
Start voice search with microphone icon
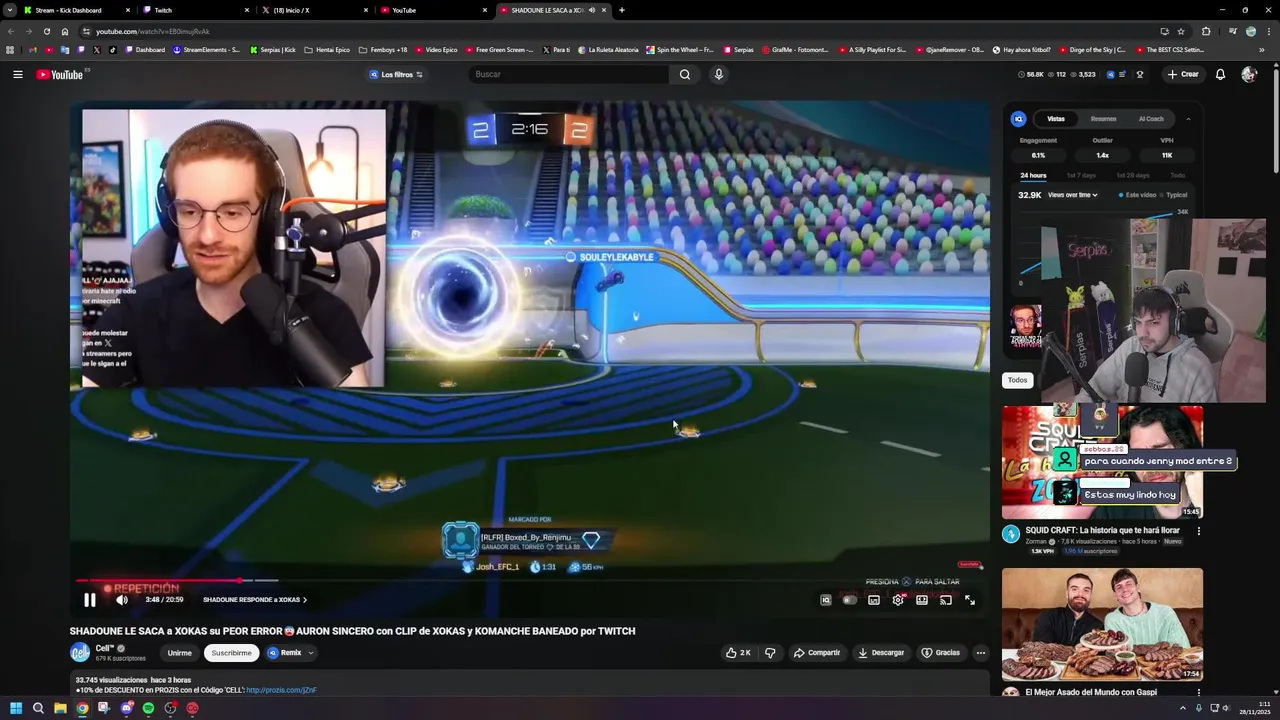pos(718,74)
